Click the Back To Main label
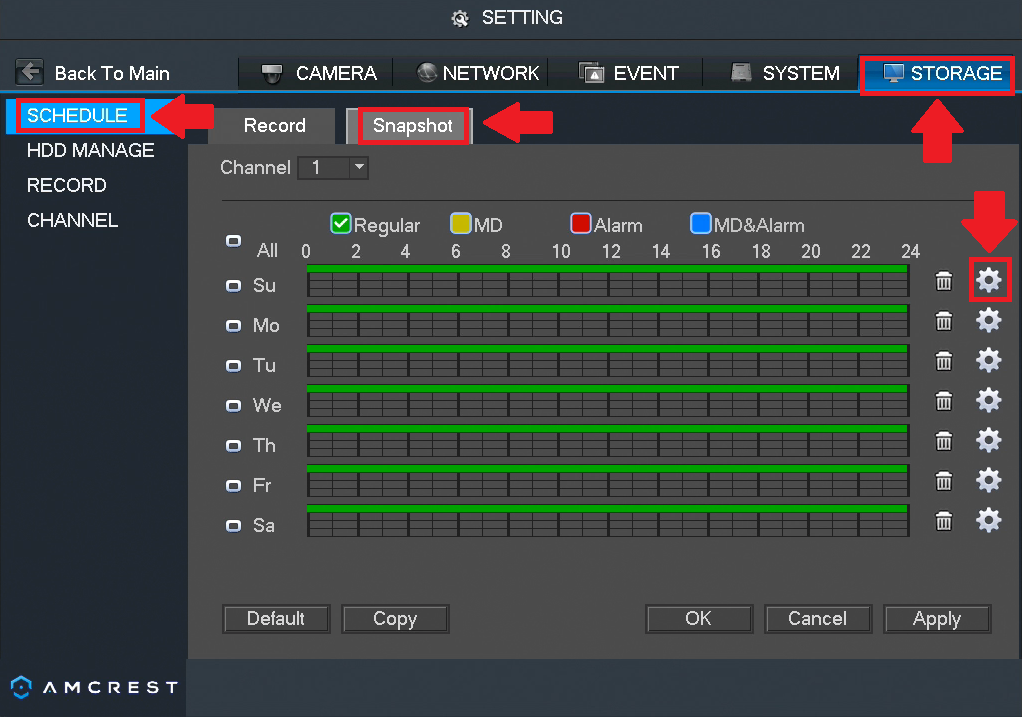Image resolution: width=1022 pixels, height=717 pixels. (112, 73)
